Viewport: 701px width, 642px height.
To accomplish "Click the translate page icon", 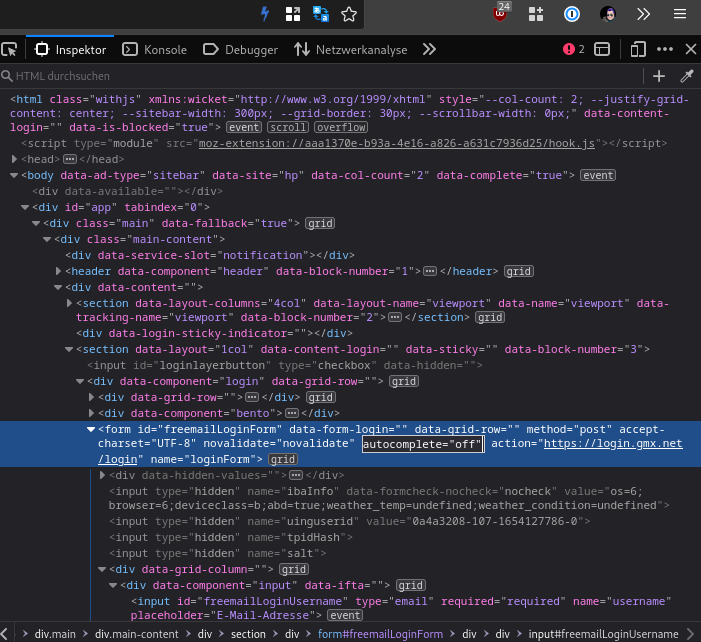I will [x=321, y=14].
